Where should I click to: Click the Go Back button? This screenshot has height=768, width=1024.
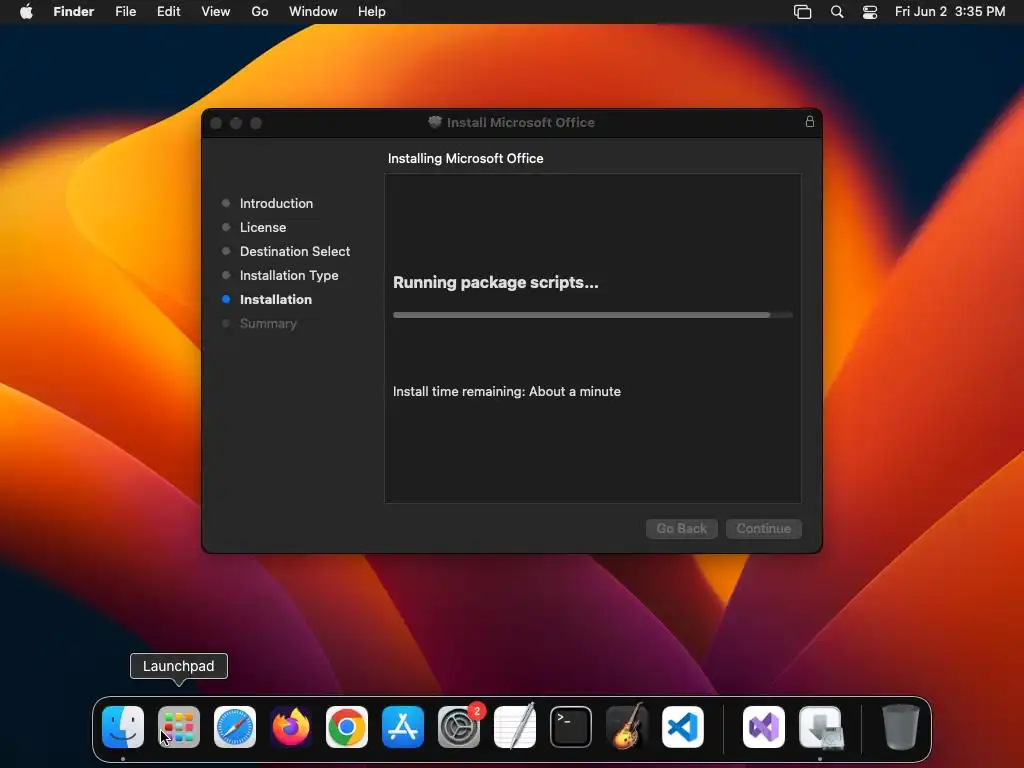[682, 528]
